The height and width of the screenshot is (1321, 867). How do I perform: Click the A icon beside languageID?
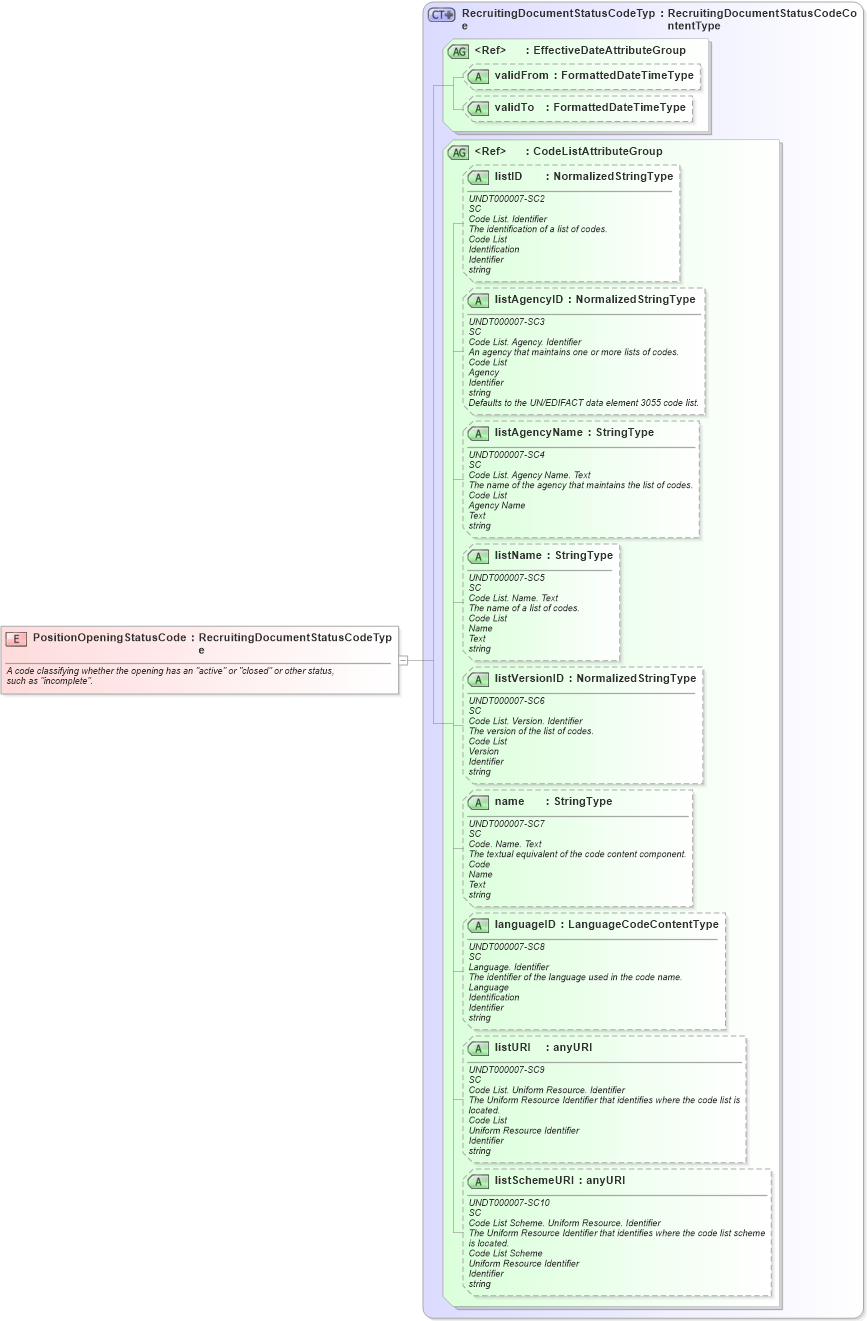pos(479,924)
